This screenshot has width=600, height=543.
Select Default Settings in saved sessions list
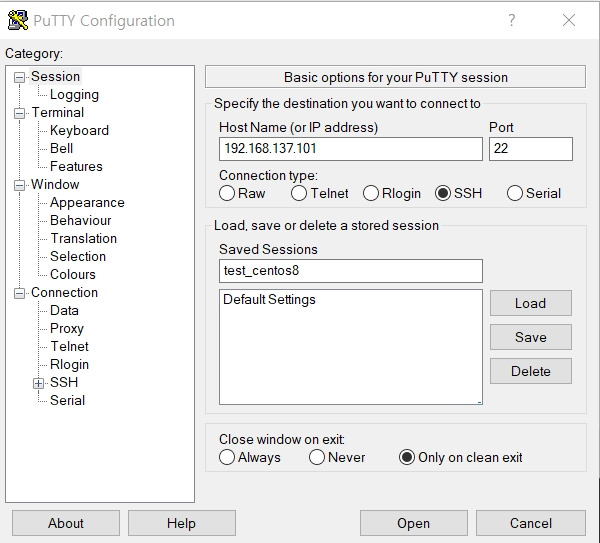pyautogui.click(x=269, y=299)
